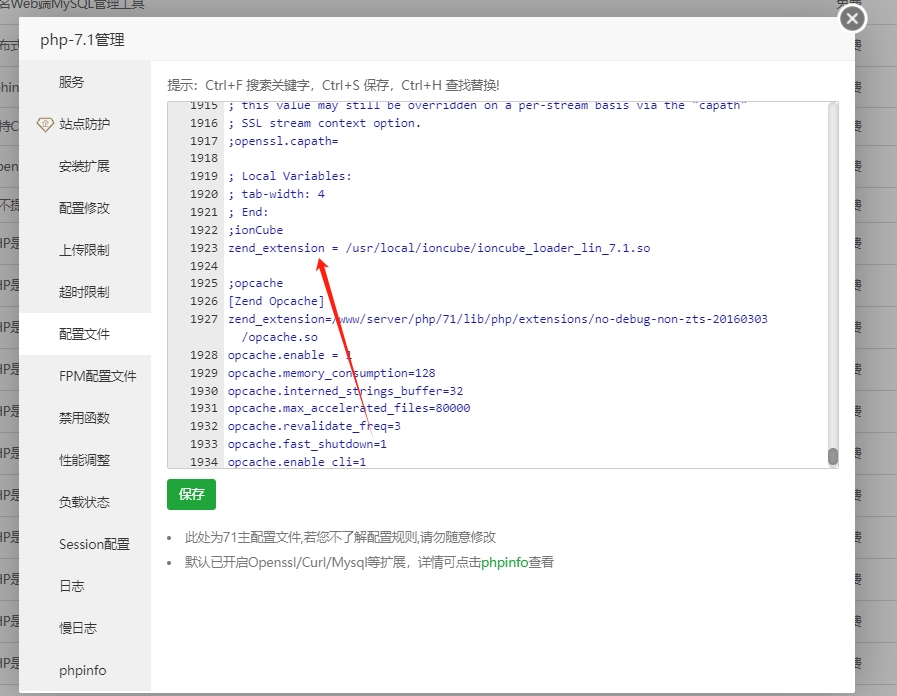Viewport: 897px width, 696px height.
Task: Click line number 1918 in gutter
Action: (x=204, y=158)
